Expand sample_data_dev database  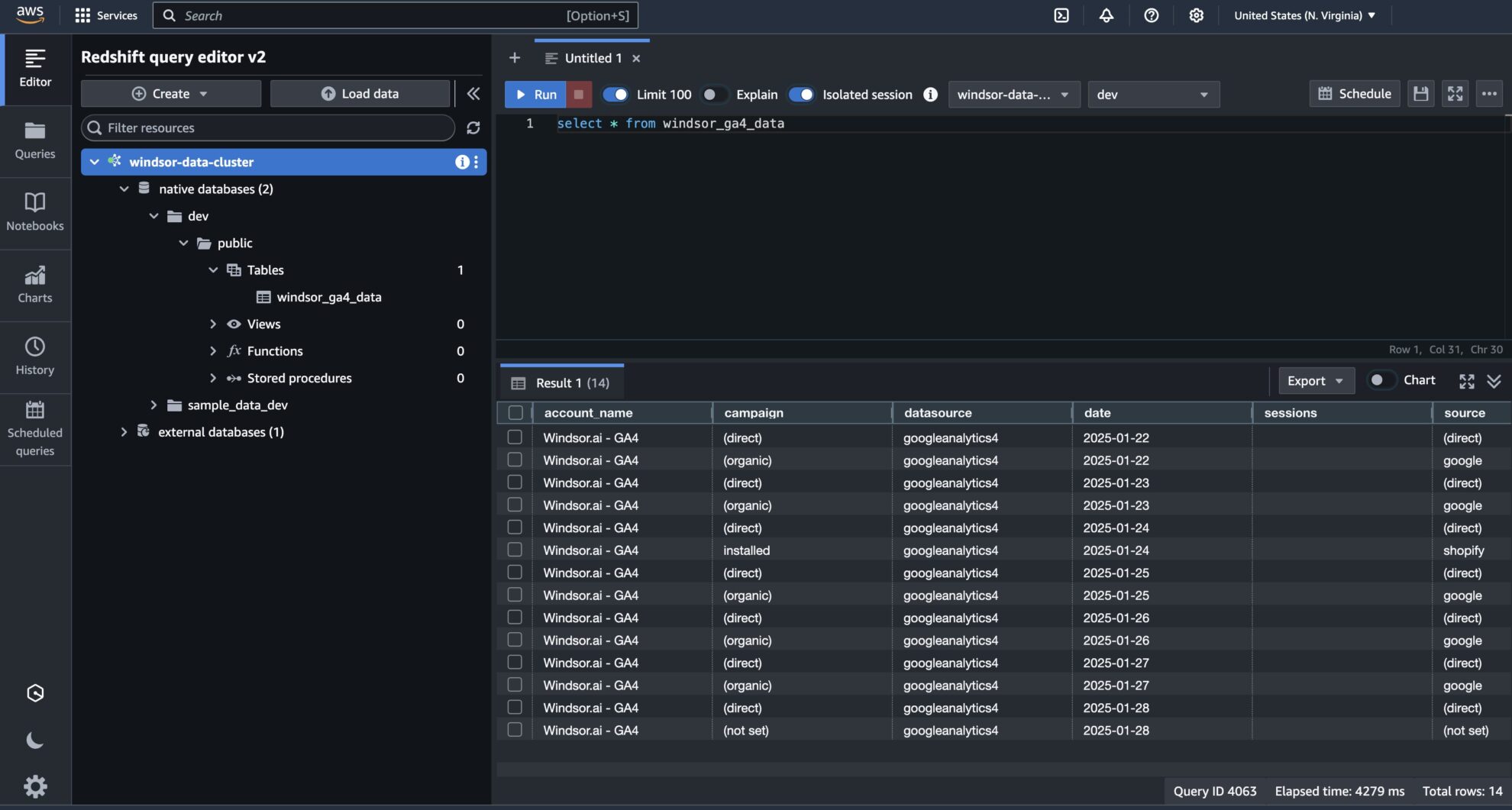click(153, 405)
